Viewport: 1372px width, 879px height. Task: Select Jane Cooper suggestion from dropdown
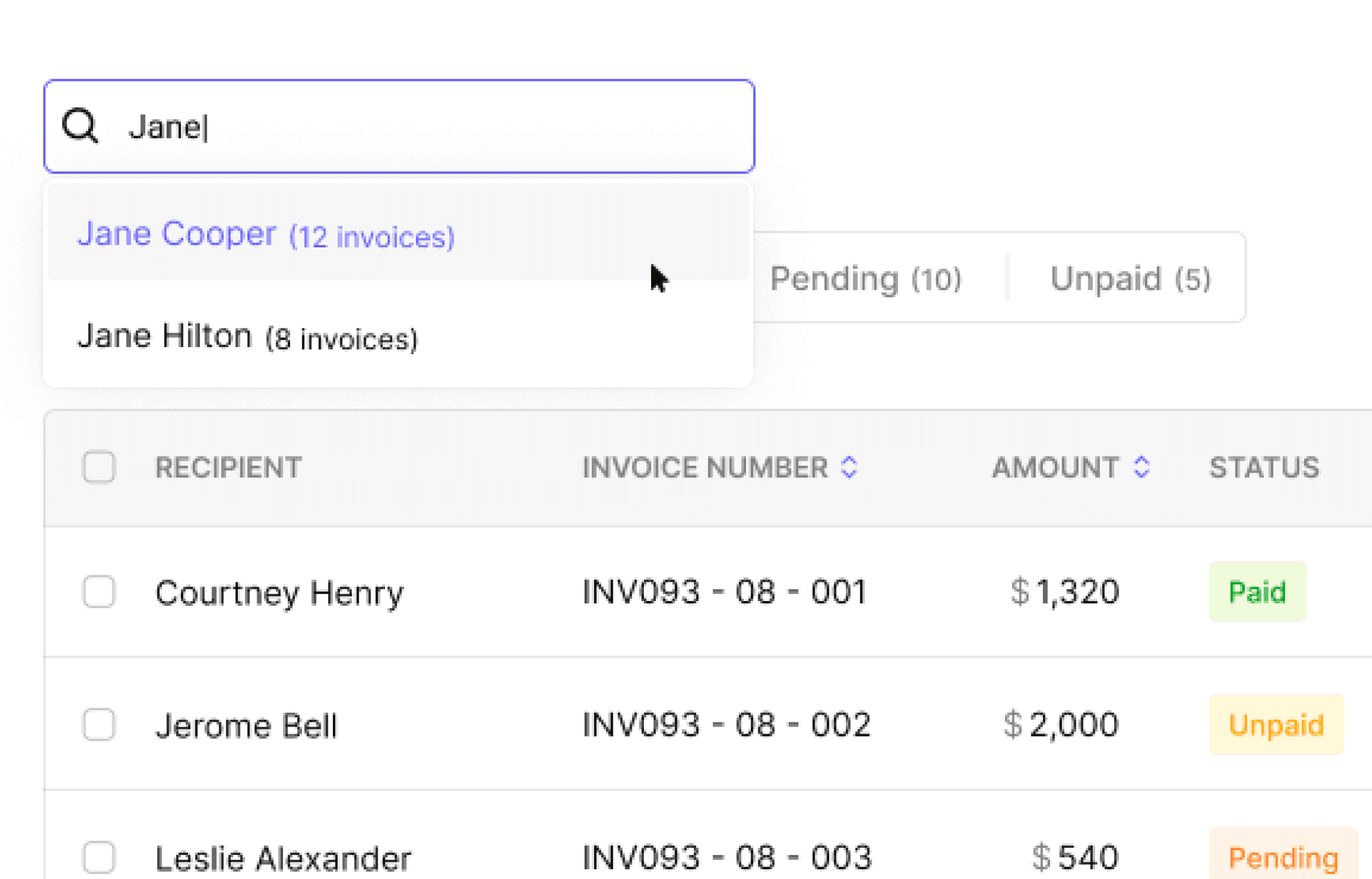pos(266,234)
